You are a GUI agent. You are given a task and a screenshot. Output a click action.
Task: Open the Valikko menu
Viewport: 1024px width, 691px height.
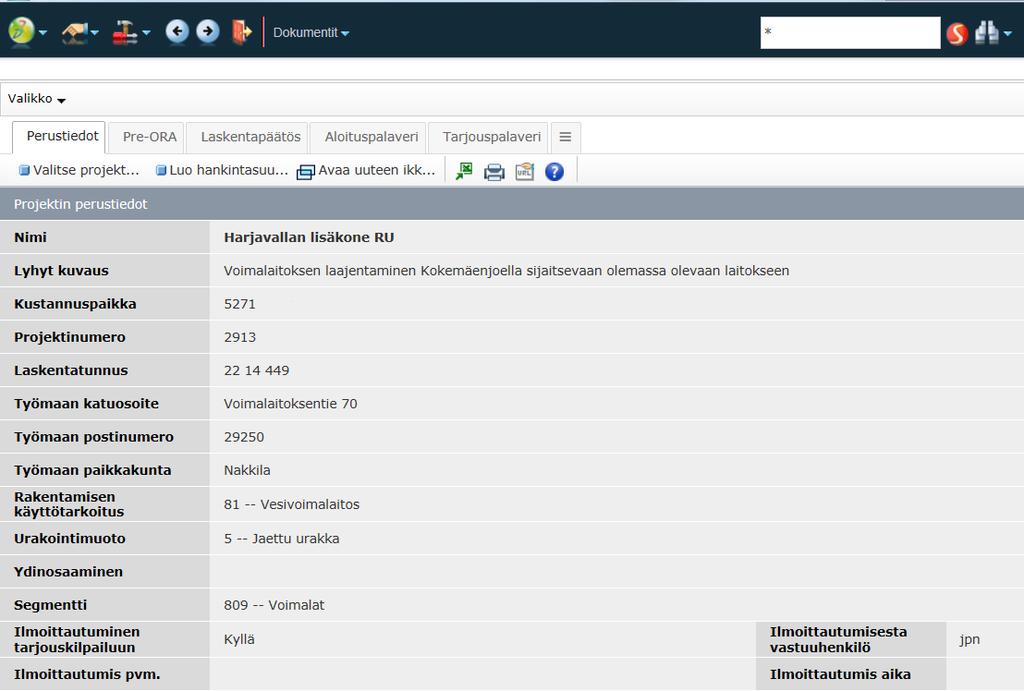pyautogui.click(x=37, y=99)
